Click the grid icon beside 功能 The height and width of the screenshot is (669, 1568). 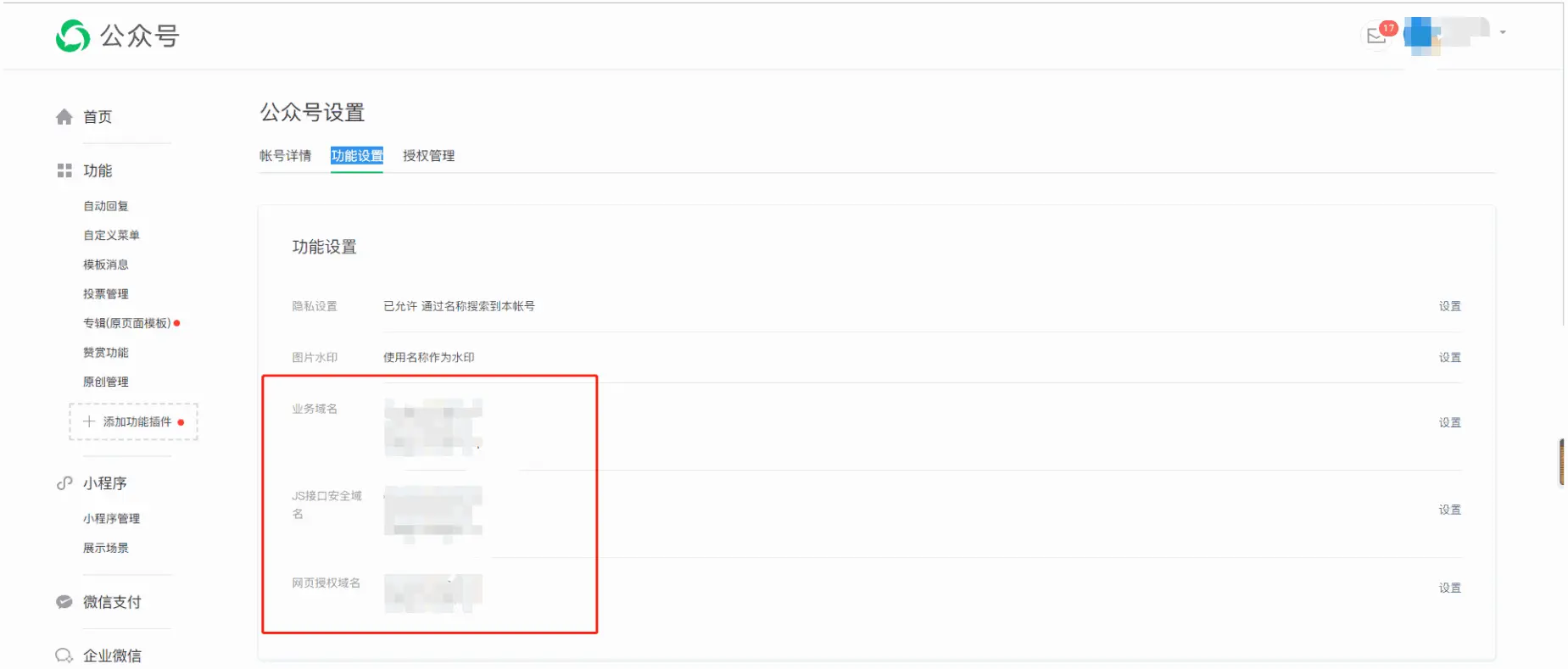64,170
